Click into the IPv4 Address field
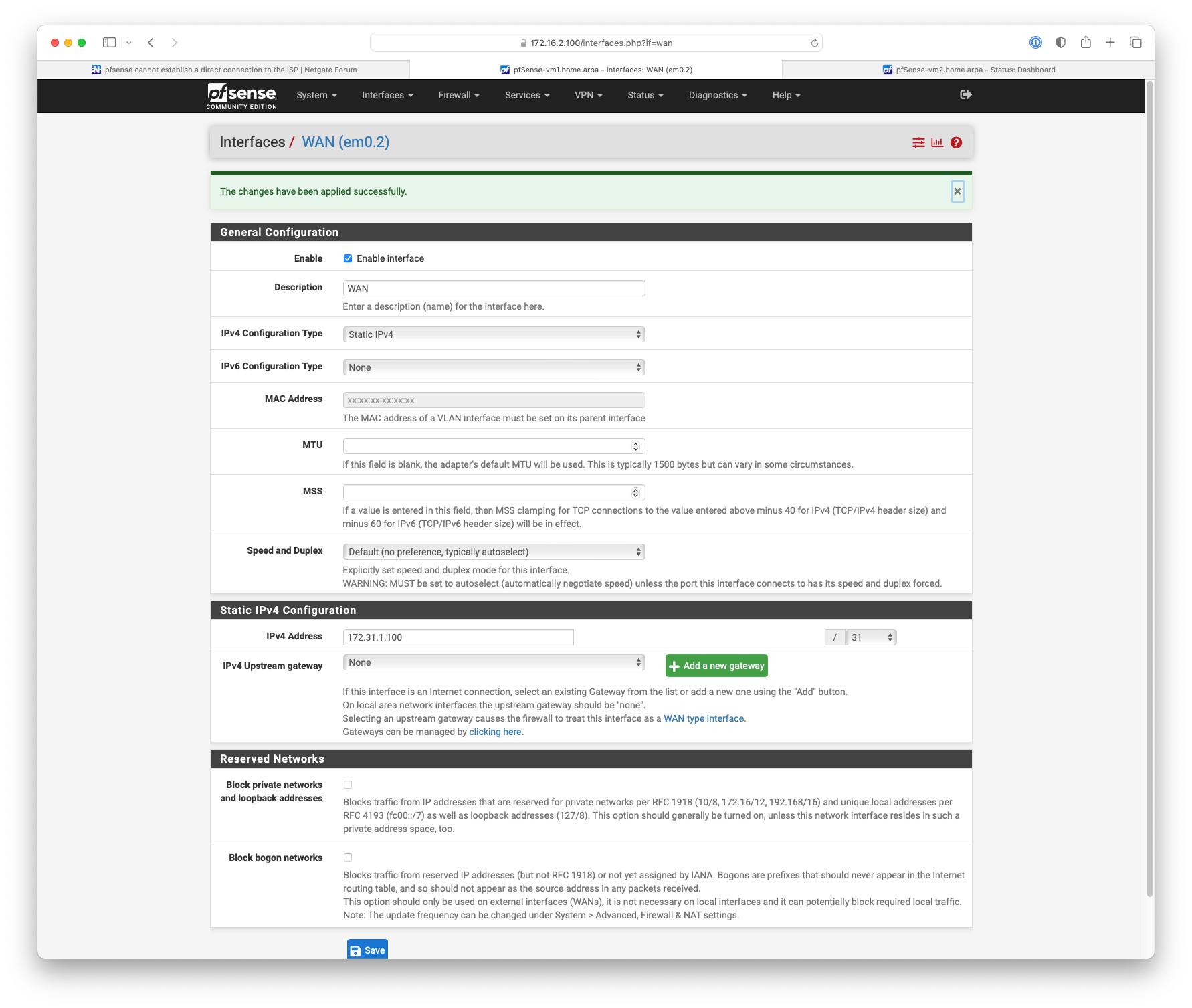 [x=458, y=637]
